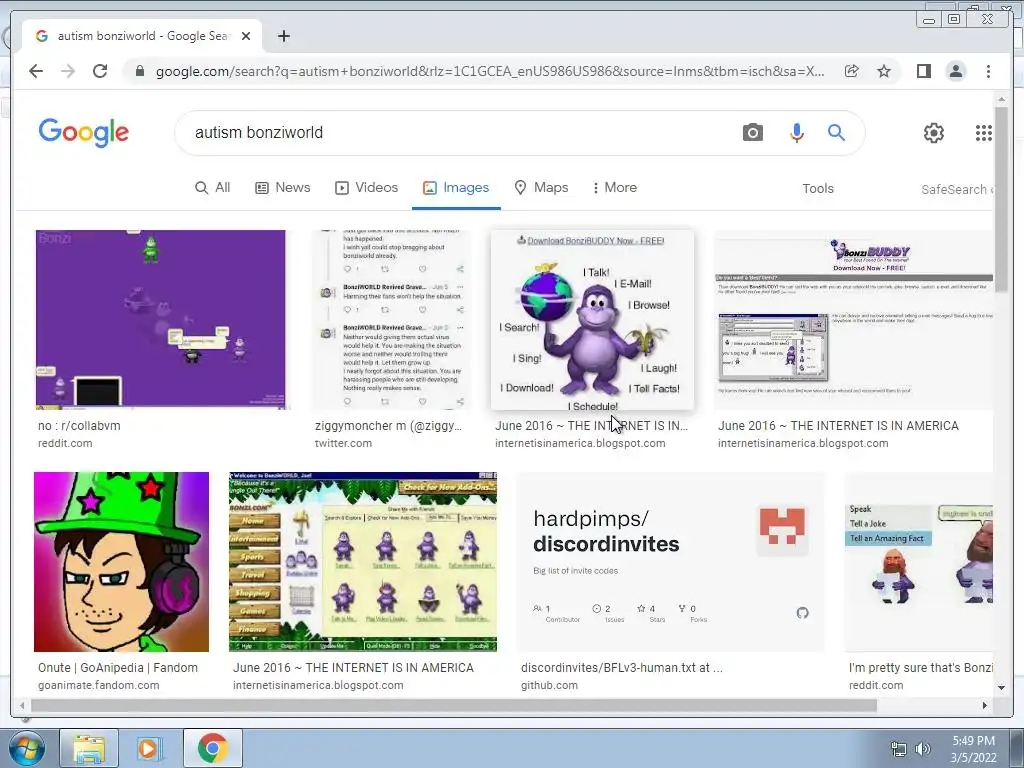1024x768 pixels.
Task: Click the 'I'm pretty sure that's Bonzi' title
Action: point(921,668)
